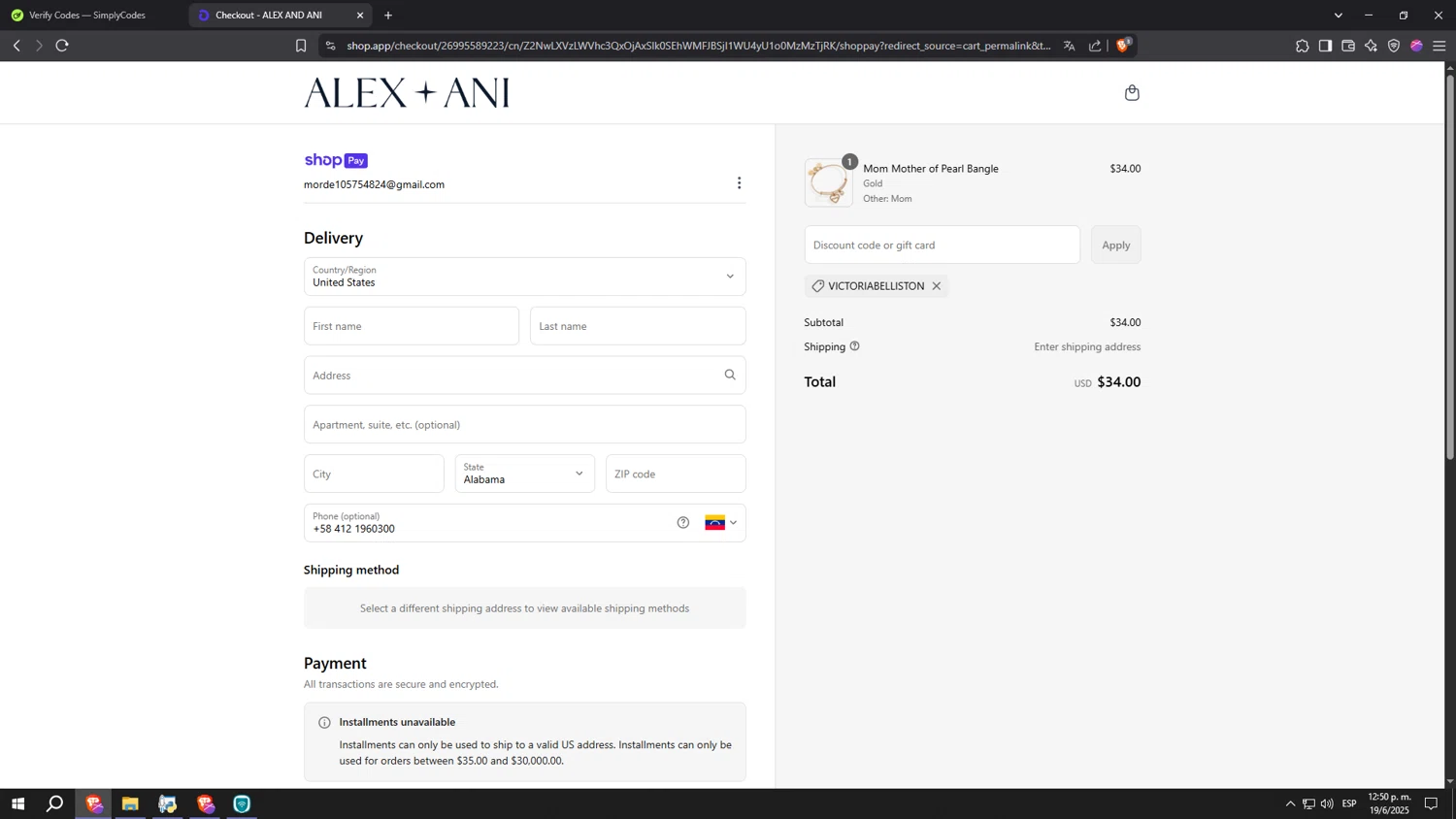Click the ALEX + ANI store logo

407,93
